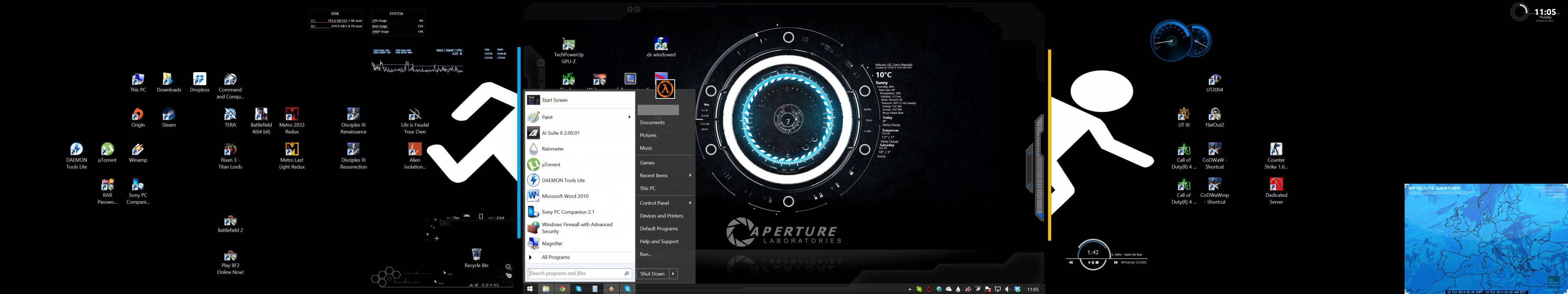
Task: Launch Magnifier from the Start menu
Action: [580, 243]
